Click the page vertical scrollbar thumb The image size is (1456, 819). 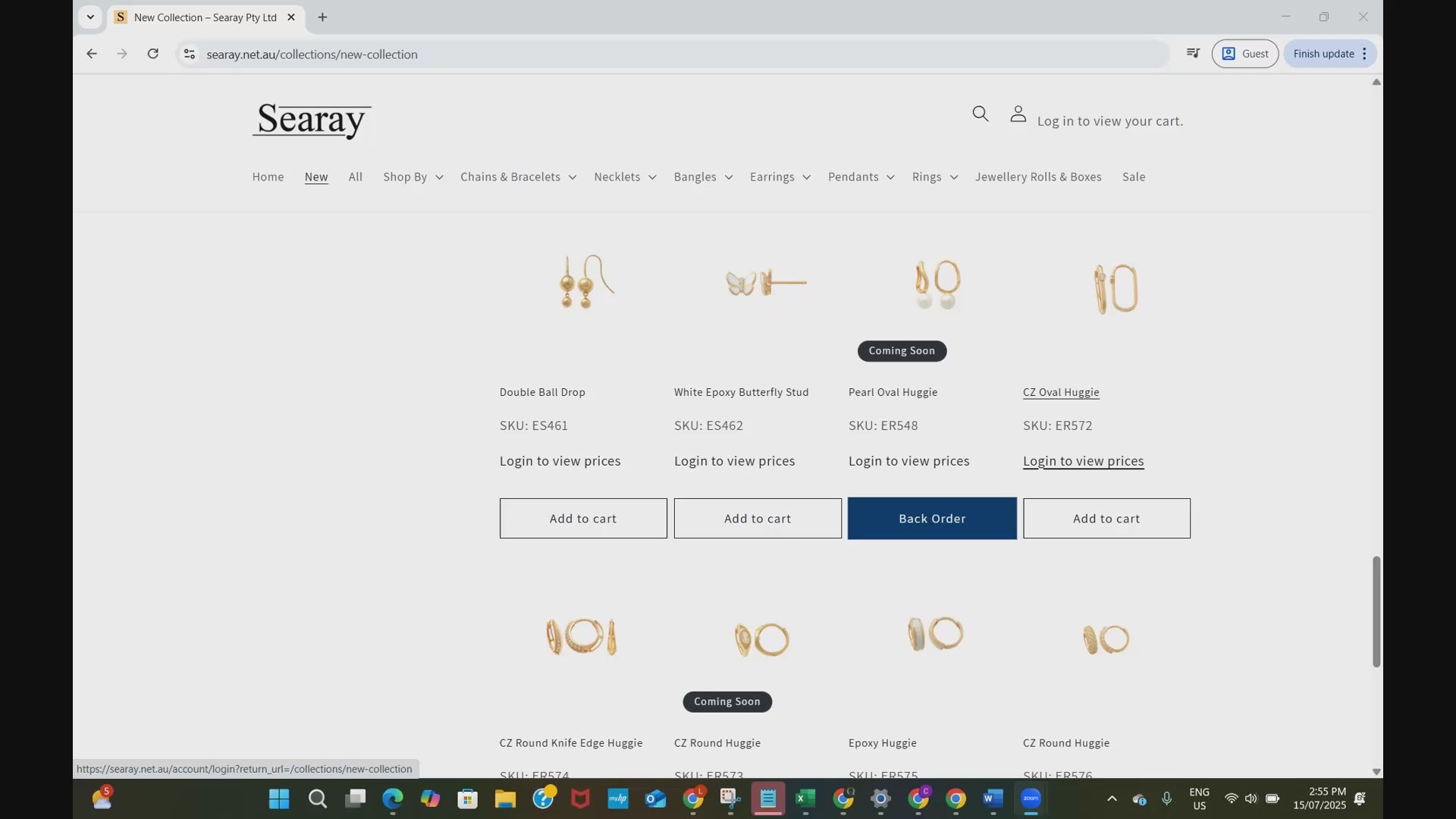click(1376, 611)
